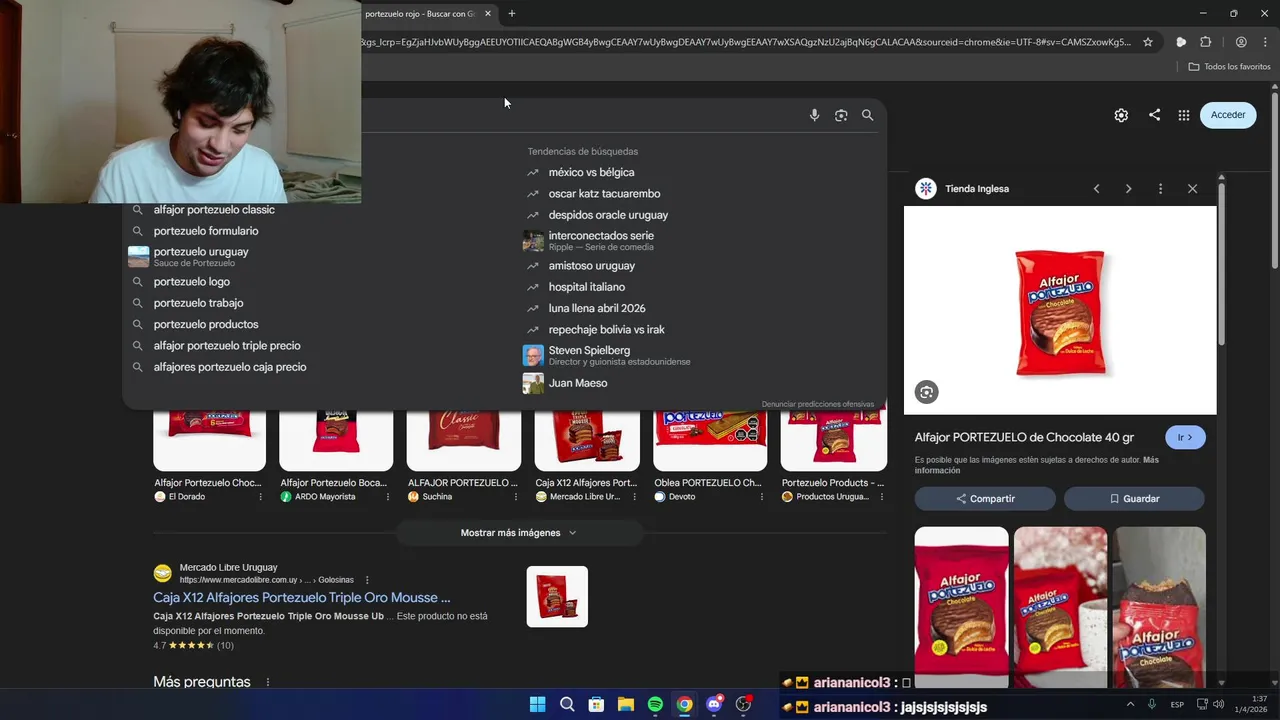
Task: Click the Guardar button
Action: point(1134,498)
